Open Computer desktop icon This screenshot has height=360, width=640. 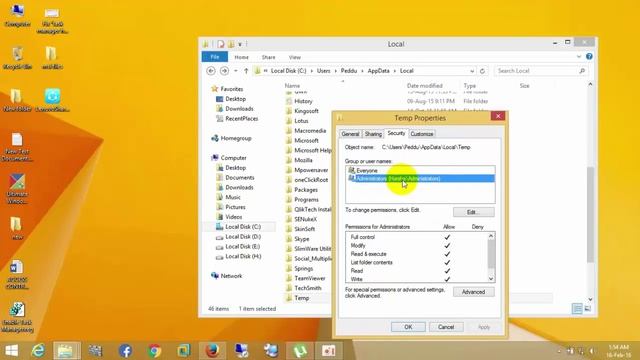(18, 16)
